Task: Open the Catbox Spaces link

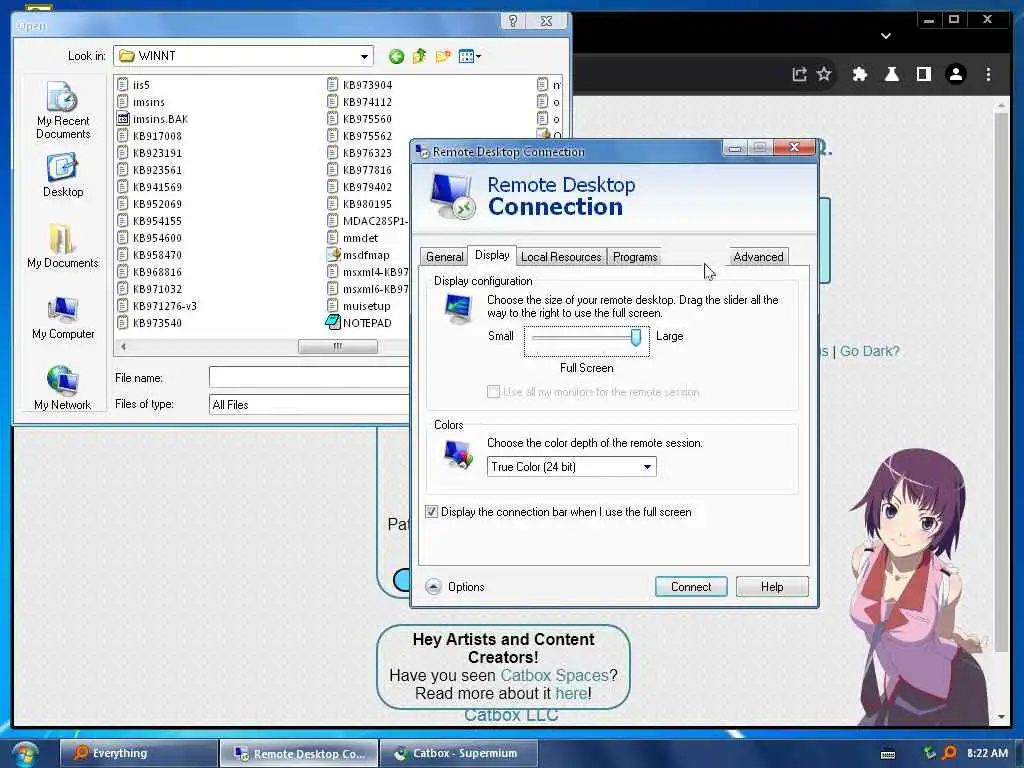Action: click(x=554, y=675)
